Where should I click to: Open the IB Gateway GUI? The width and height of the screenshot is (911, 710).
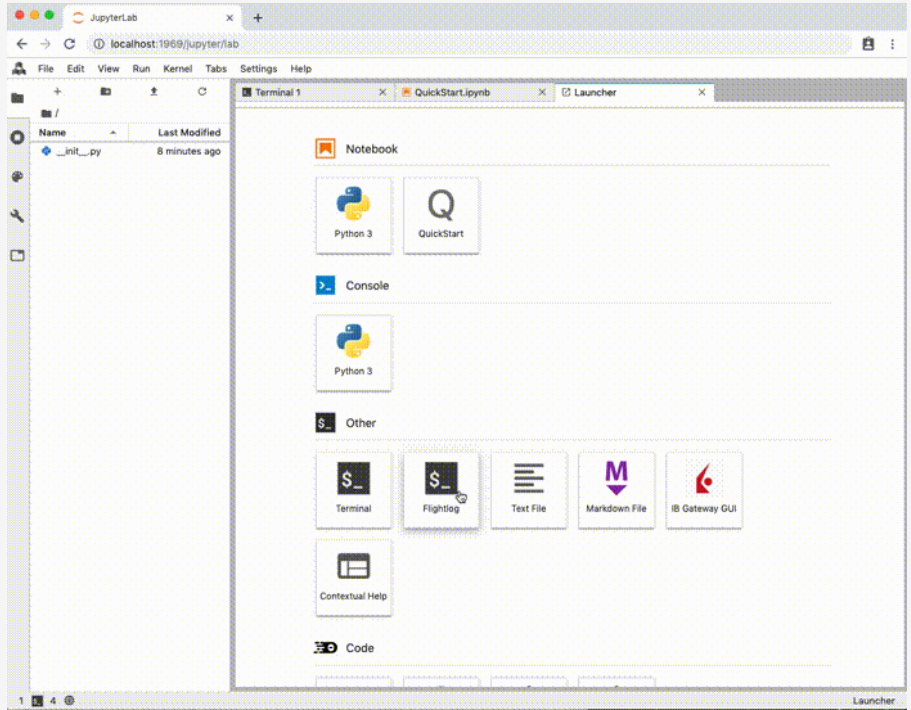coord(703,489)
